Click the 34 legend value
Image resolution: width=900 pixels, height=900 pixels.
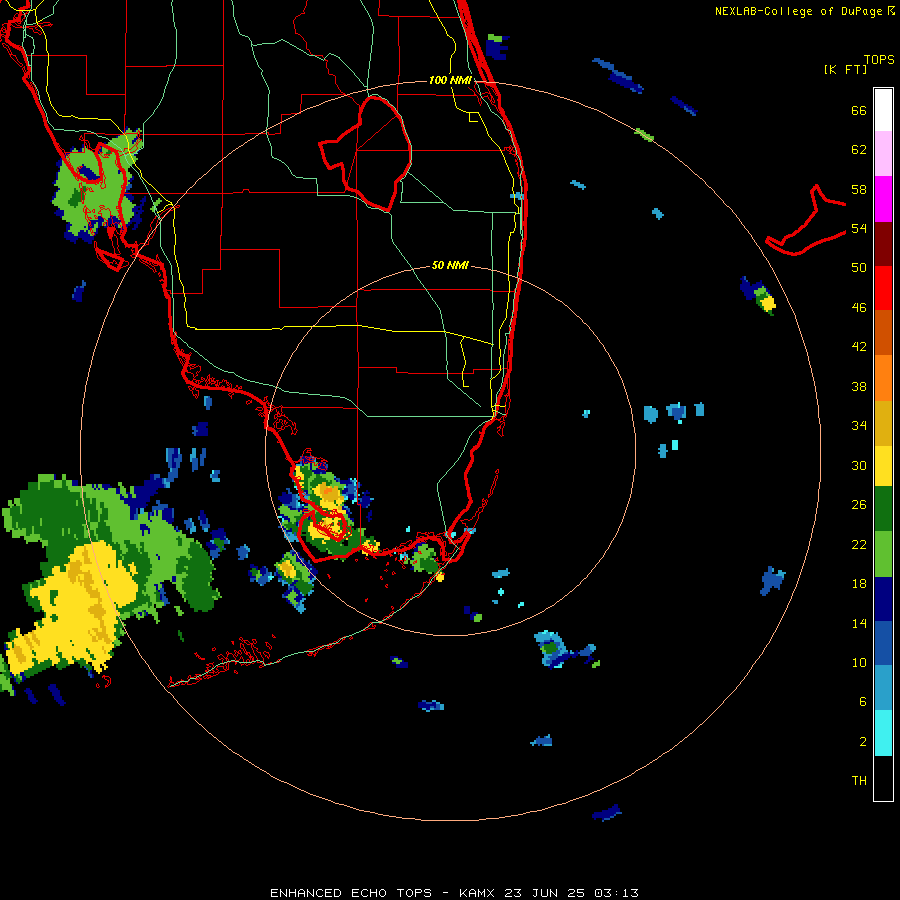[859, 426]
